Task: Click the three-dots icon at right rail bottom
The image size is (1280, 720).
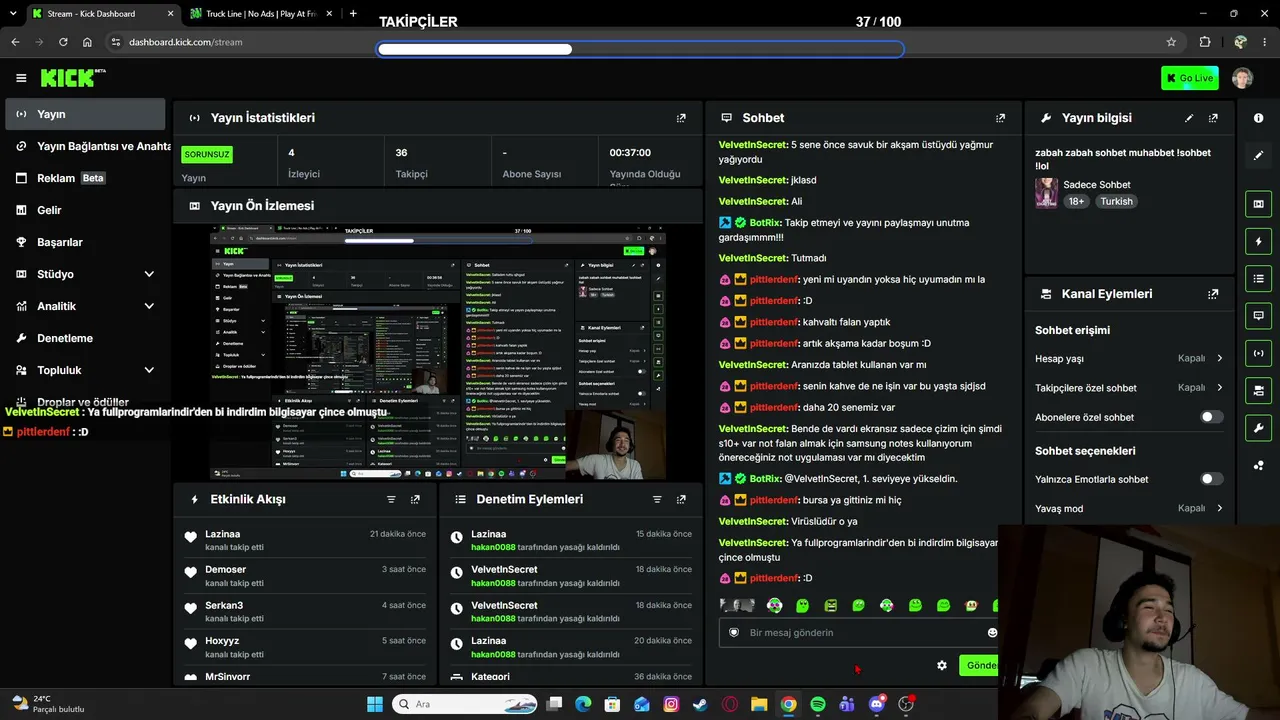Action: (1258, 465)
